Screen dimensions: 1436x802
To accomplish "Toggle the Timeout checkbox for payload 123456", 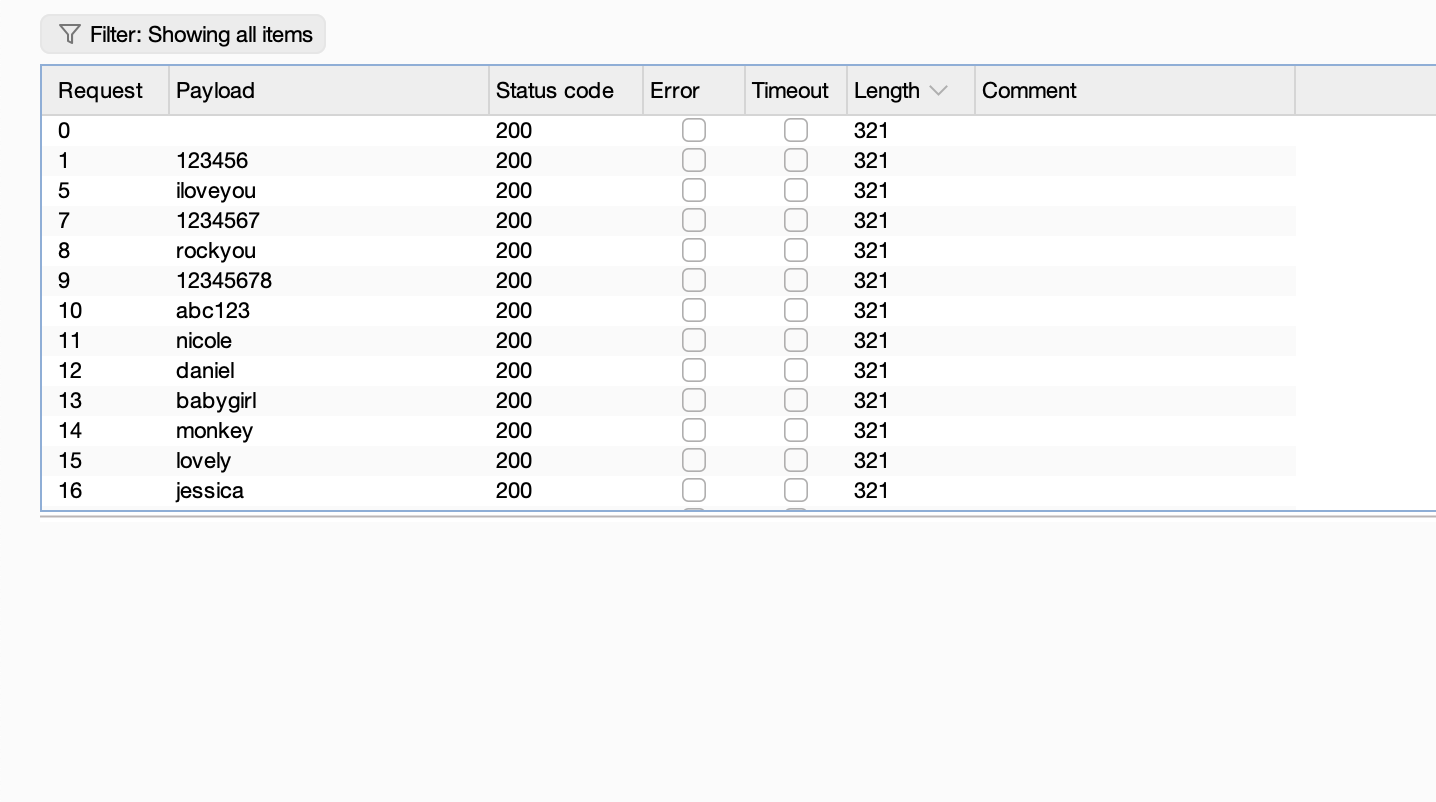I will [796, 160].
